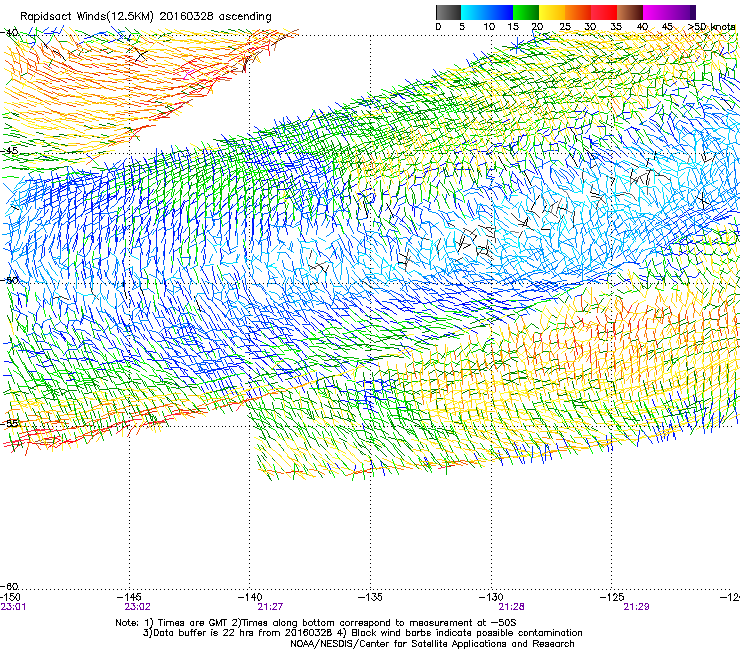
Task: Click the NOAA/NESDIS Center for Satellite Applications credit
Action: coord(432,644)
